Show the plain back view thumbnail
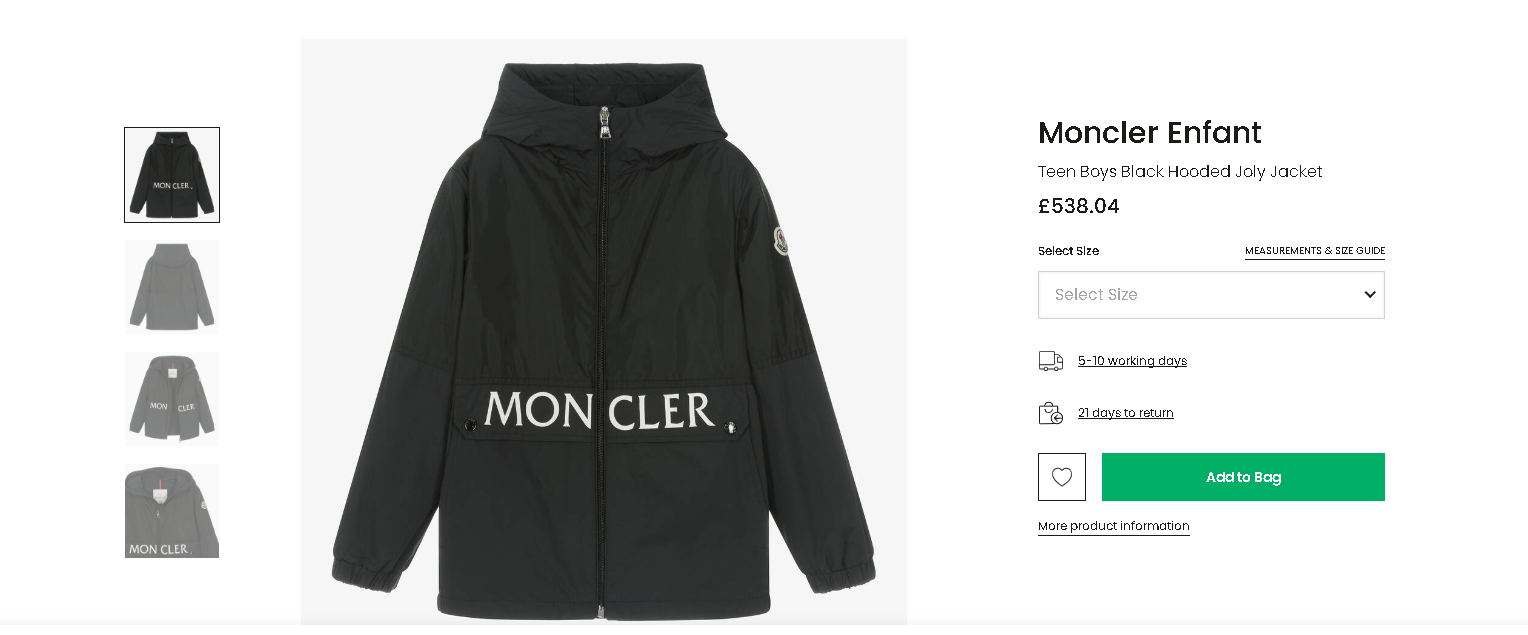The height and width of the screenshot is (635, 1528). click(172, 287)
